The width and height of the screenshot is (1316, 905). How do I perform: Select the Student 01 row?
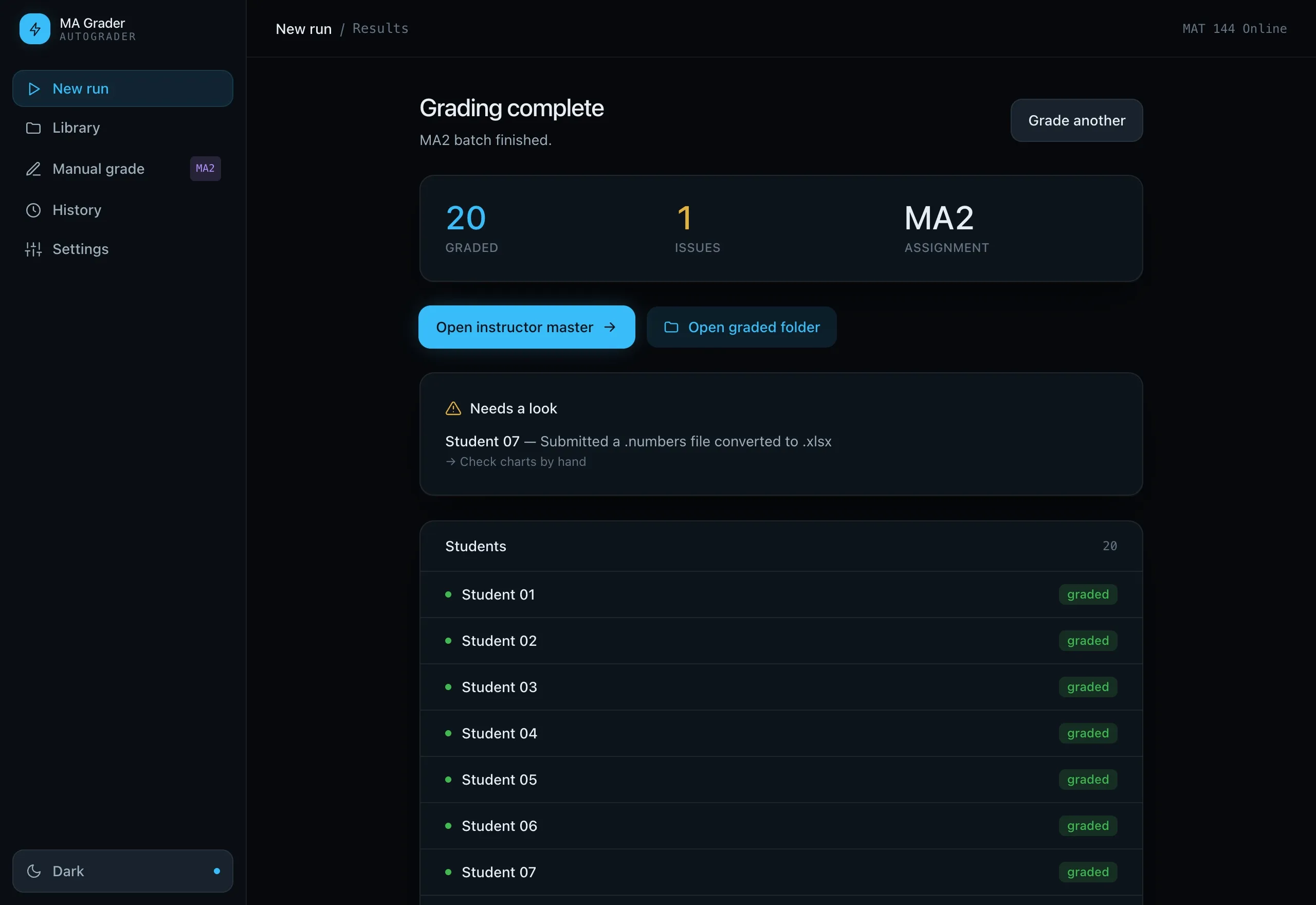pos(781,594)
